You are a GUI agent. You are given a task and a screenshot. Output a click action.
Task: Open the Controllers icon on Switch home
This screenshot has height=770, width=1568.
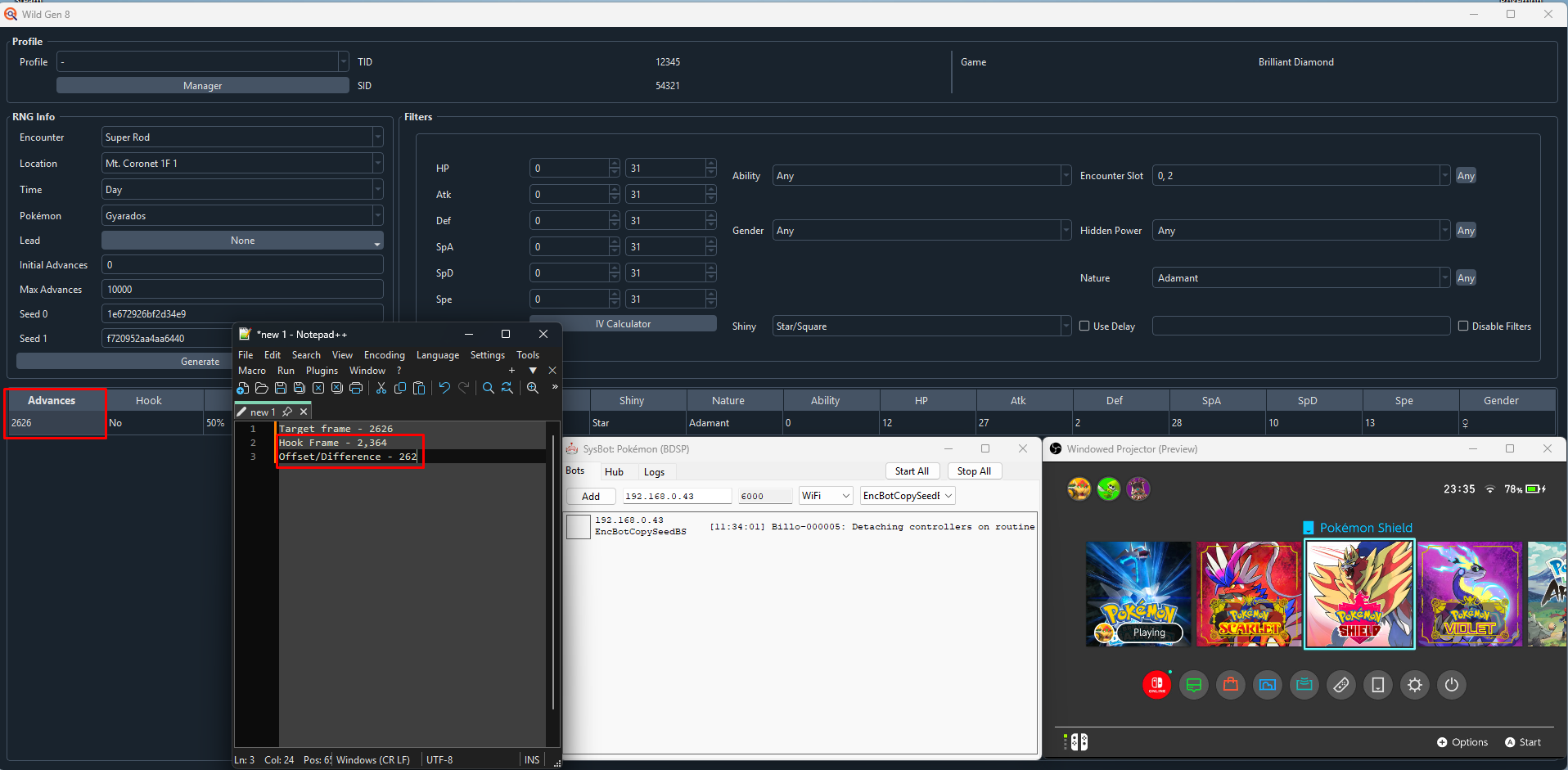pyautogui.click(x=1341, y=684)
